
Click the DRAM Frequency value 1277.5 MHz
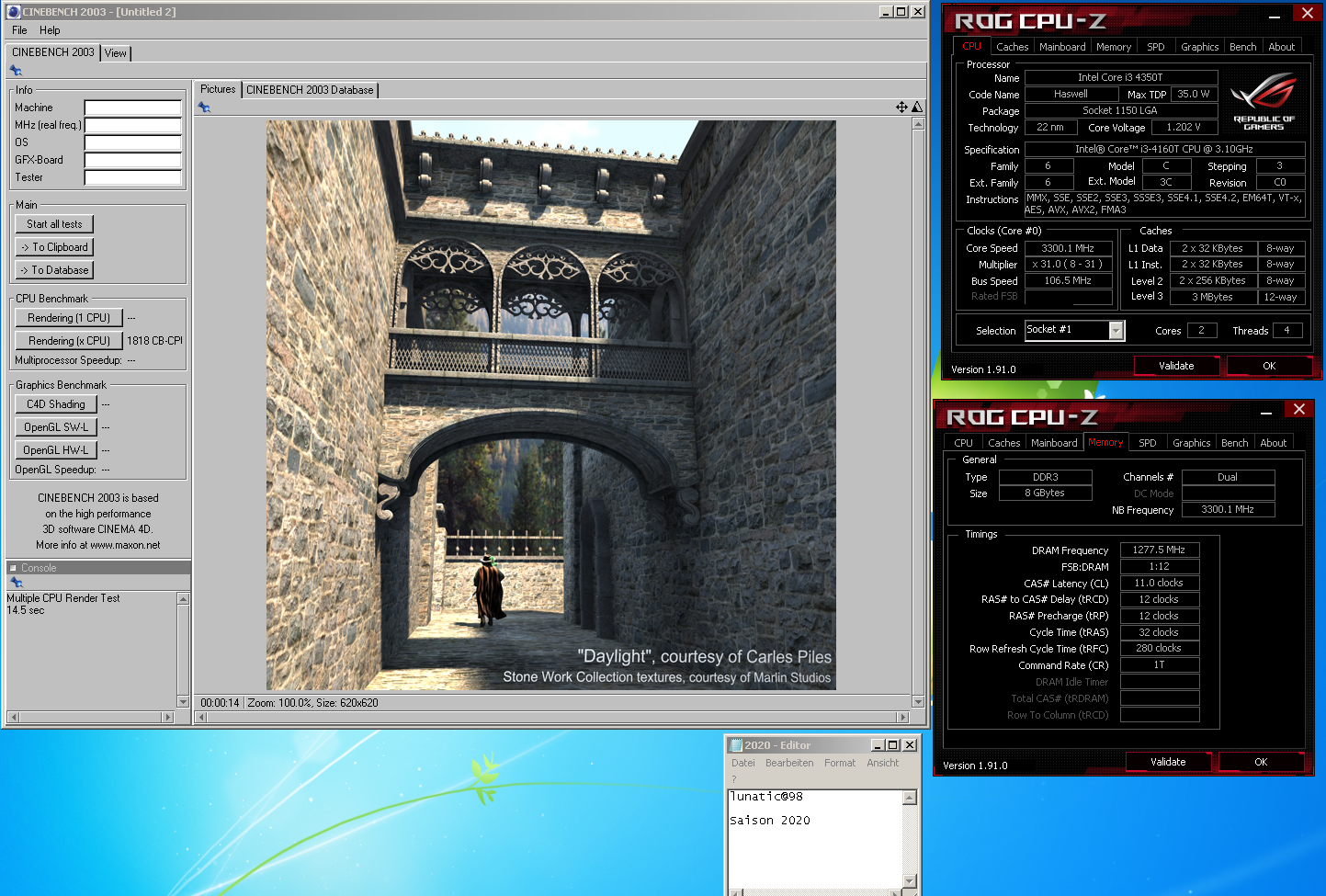coord(1159,550)
